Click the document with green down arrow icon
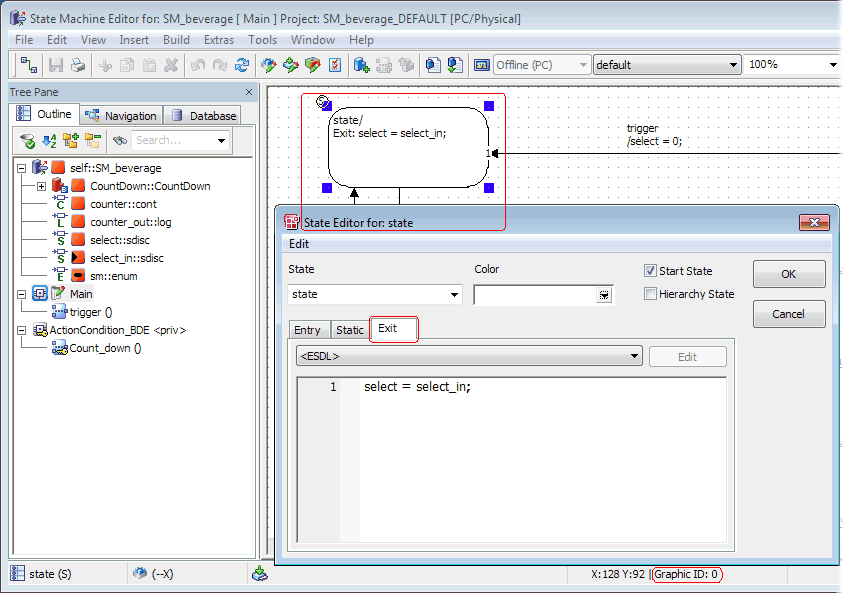Screen dimensions: 845x593 pos(455,65)
